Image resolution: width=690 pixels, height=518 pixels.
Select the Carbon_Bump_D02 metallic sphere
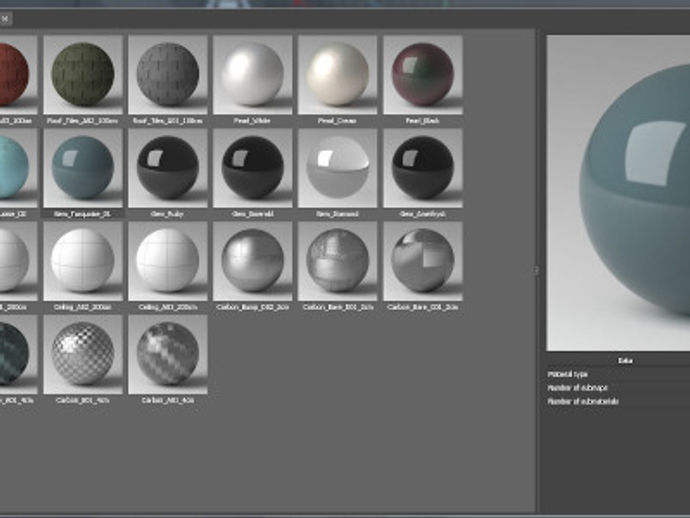253,261
